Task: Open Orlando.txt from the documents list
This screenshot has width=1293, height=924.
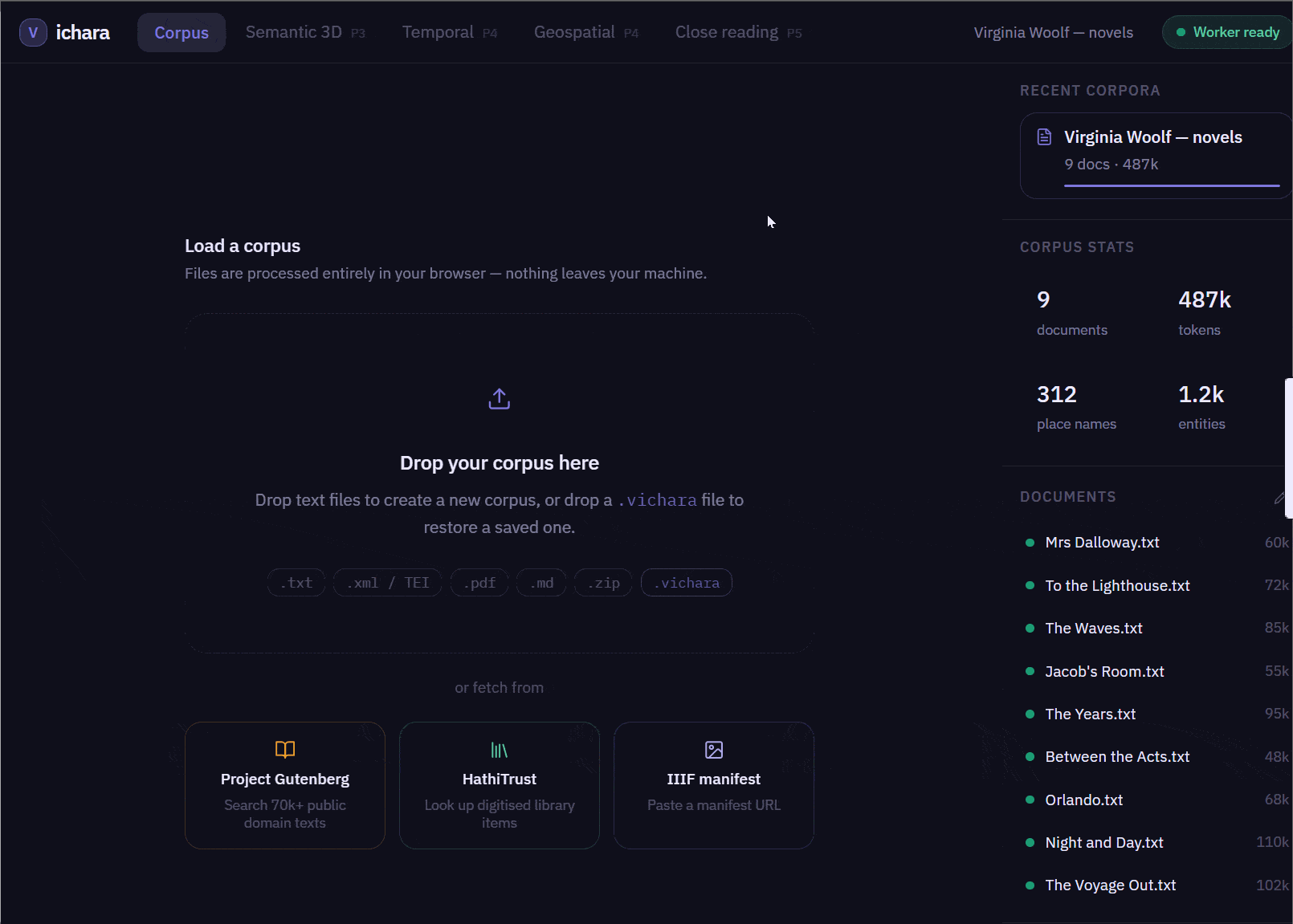Action: coord(1083,800)
